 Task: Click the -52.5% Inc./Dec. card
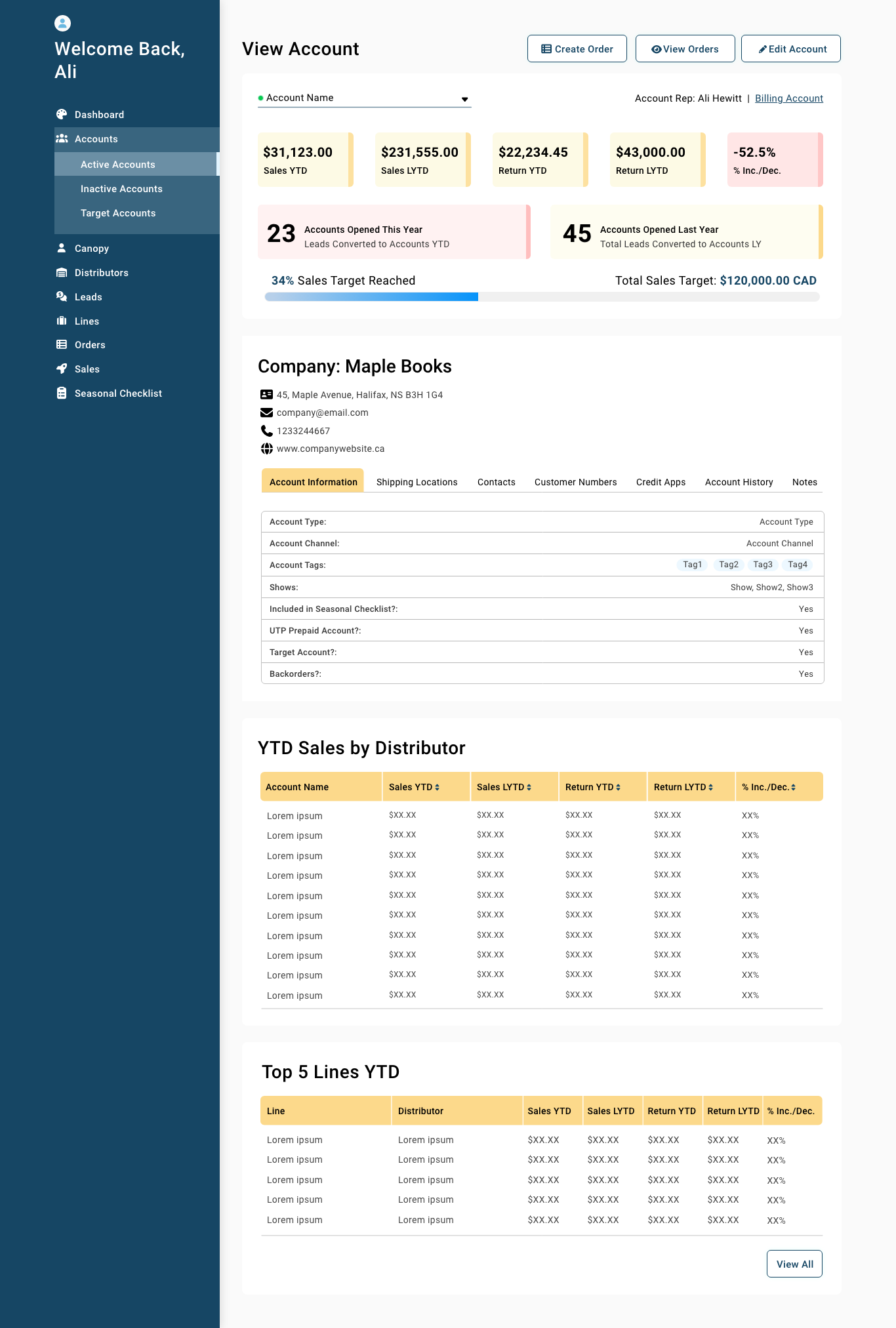click(775, 159)
